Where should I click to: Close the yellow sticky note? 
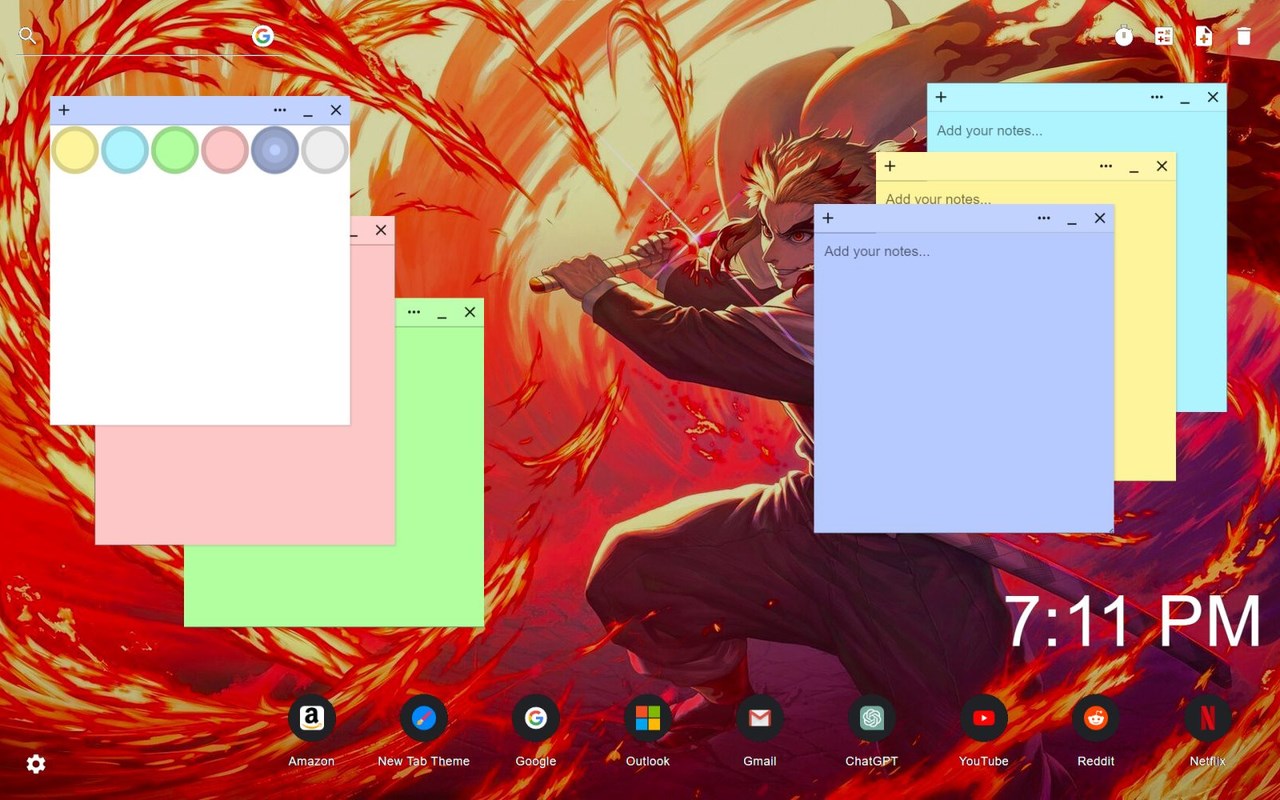coord(1162,166)
